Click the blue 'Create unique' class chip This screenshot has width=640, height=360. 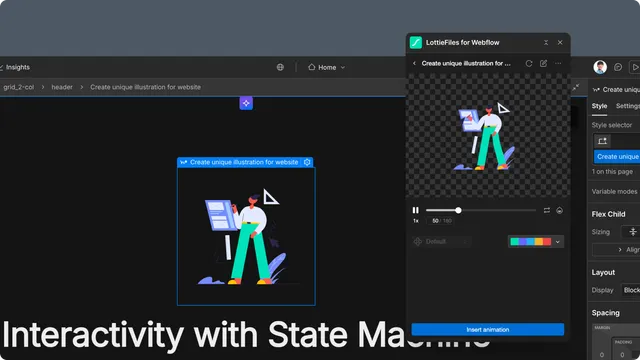click(617, 157)
